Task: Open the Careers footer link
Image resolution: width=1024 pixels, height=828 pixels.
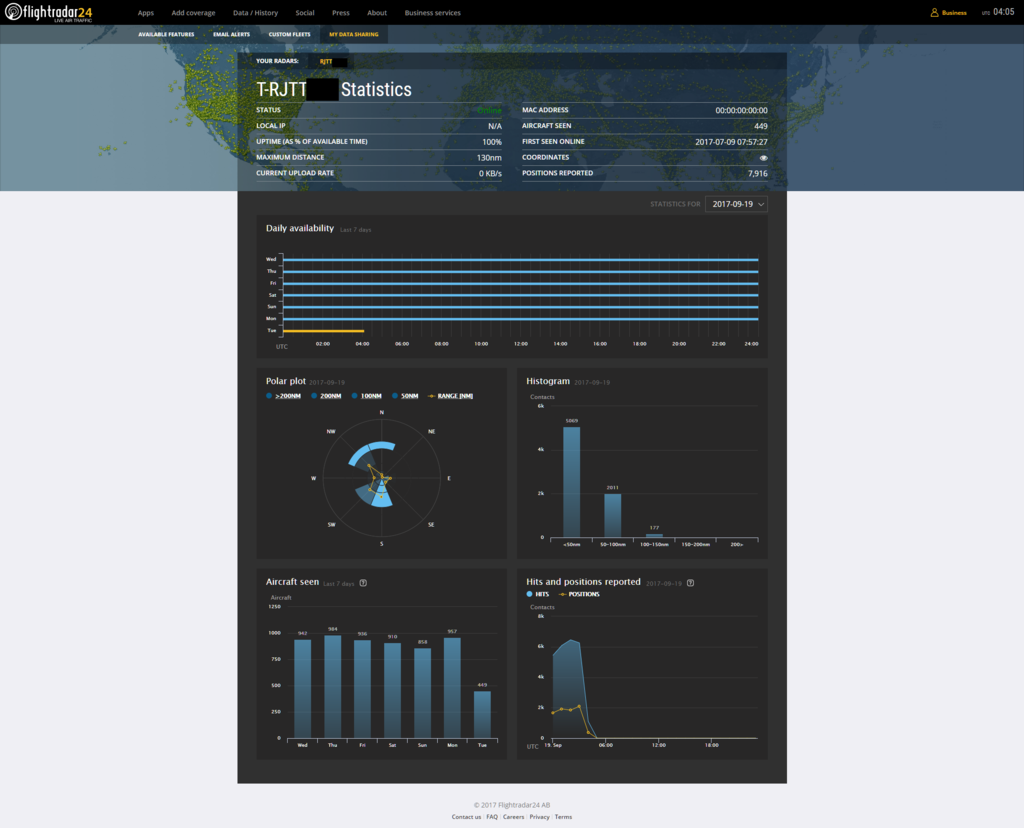Action: (x=513, y=817)
